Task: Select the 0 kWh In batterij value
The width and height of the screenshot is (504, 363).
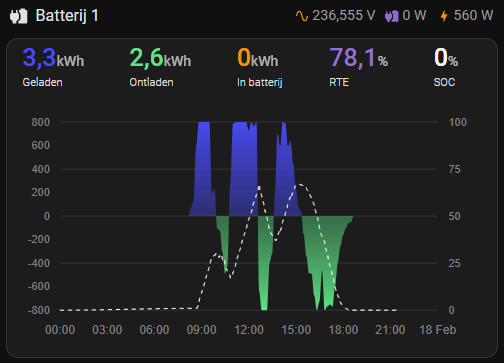Action: pos(258,58)
